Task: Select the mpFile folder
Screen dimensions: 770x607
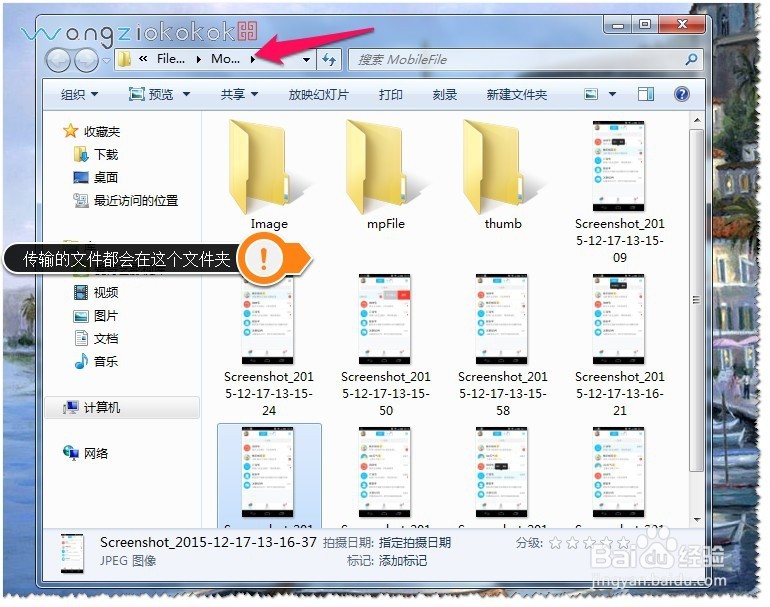Action: click(385, 174)
